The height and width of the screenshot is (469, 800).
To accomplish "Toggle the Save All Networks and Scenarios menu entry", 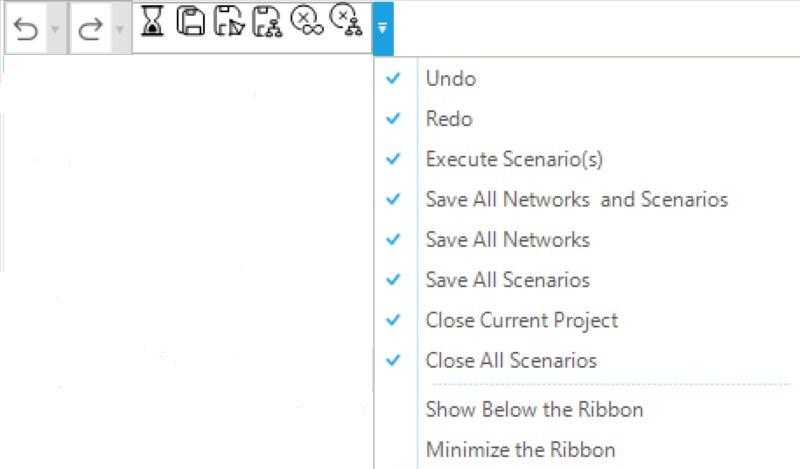I will click(576, 199).
